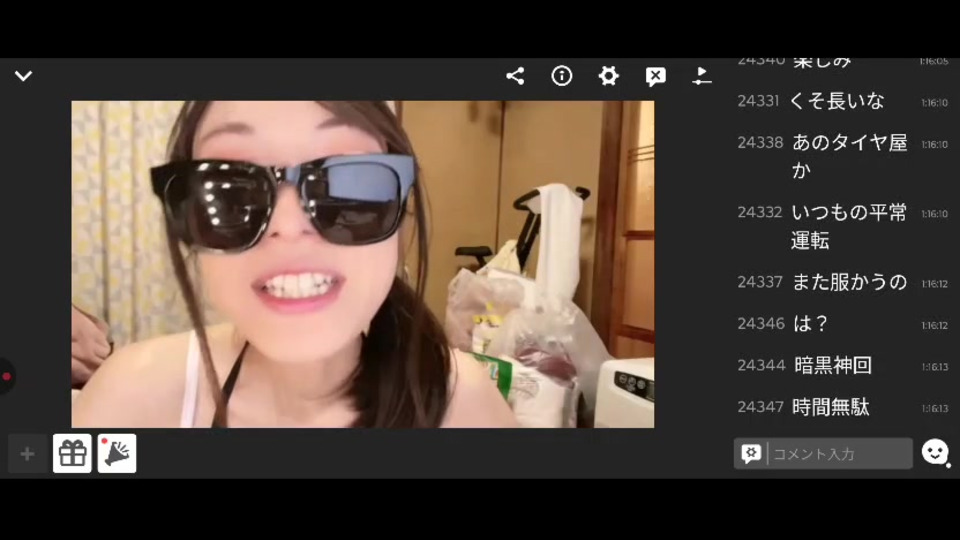Viewport: 960px width, 540px height.
Task: Click the comment number 24331
Action: pos(758,101)
